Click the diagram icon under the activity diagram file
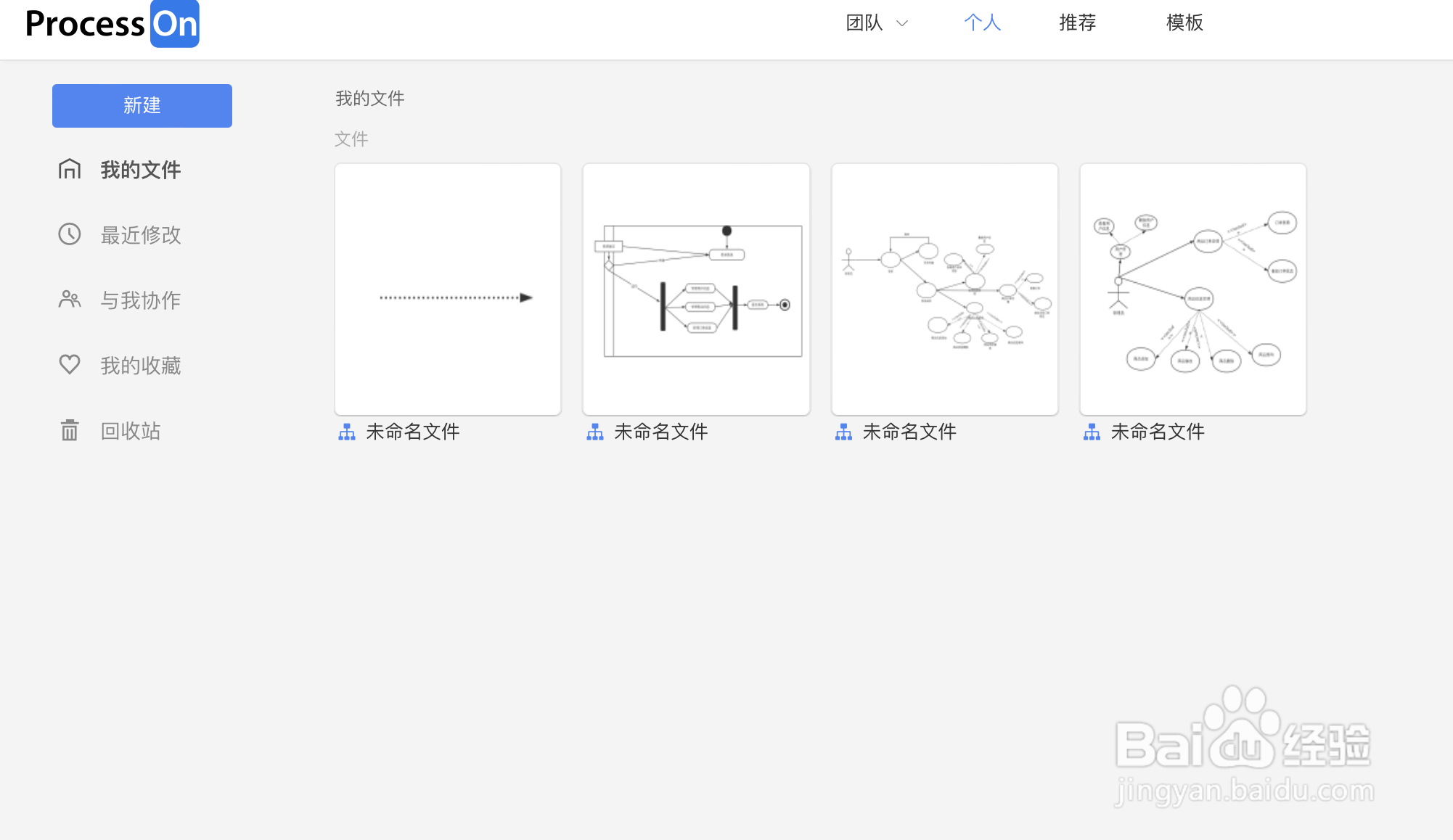 click(x=595, y=432)
